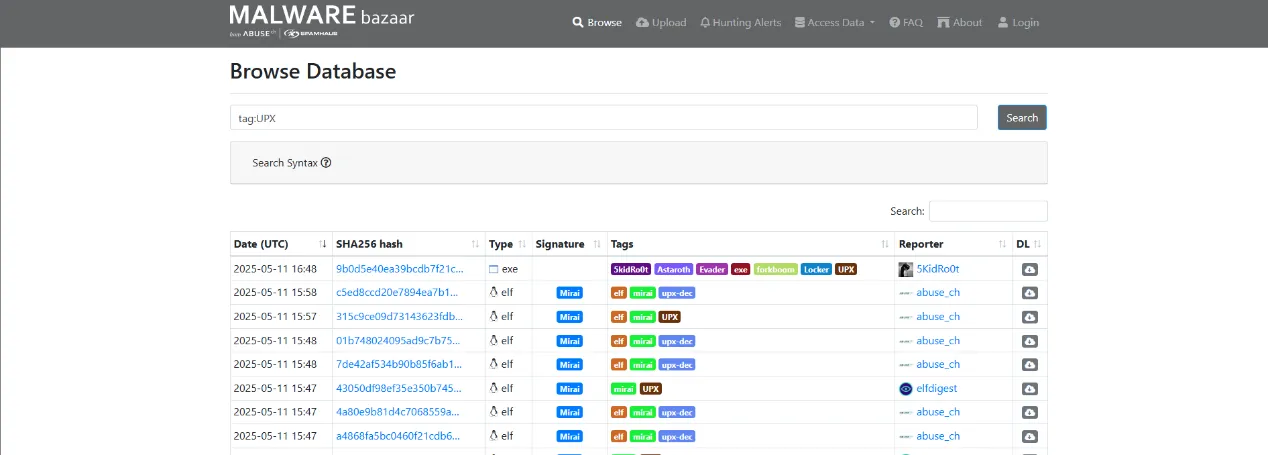The width and height of the screenshot is (1268, 455).
Task: Open hash link 4a80e9b81d4c7068559a
Action: tap(397, 412)
